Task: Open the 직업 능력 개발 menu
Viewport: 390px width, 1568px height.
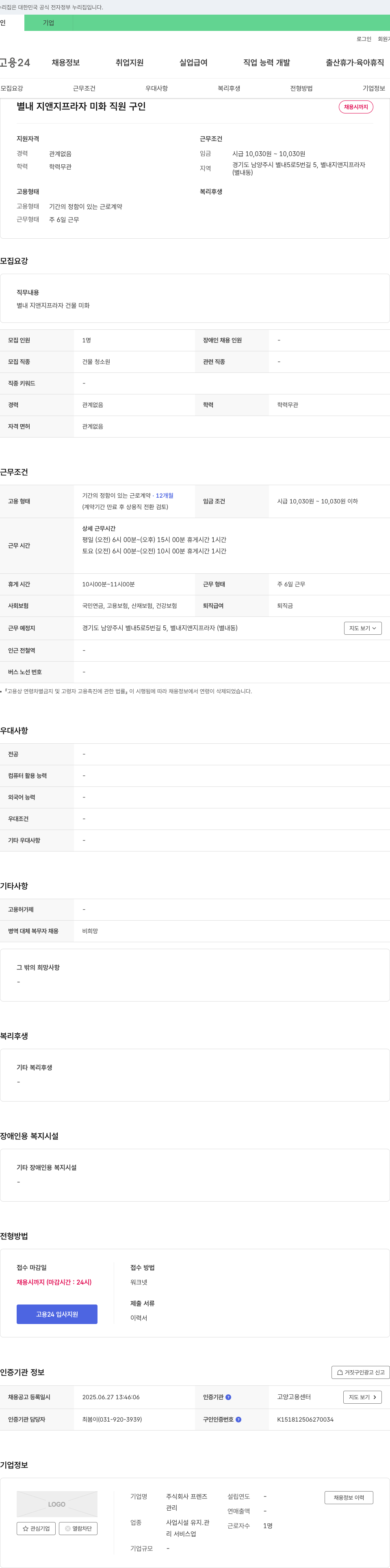Action: point(266,63)
